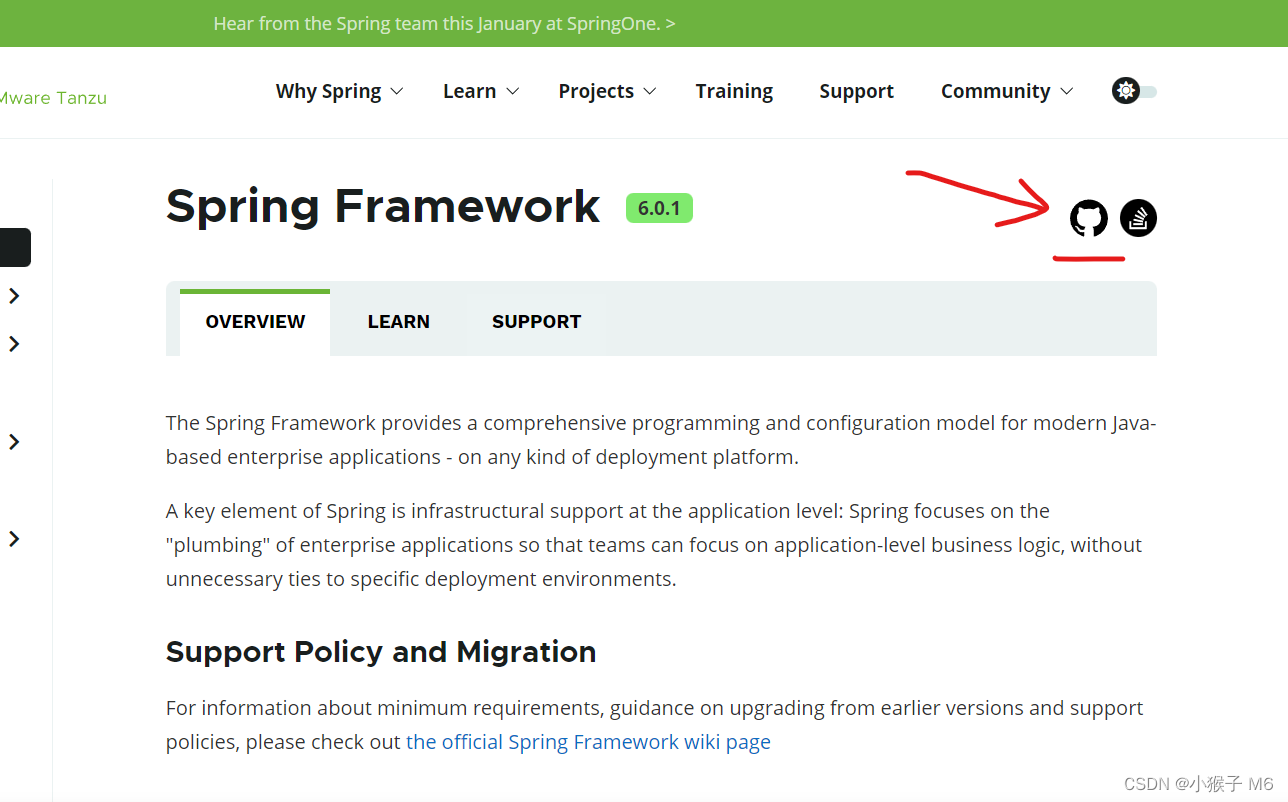Open the GitHub repository icon

[1089, 218]
